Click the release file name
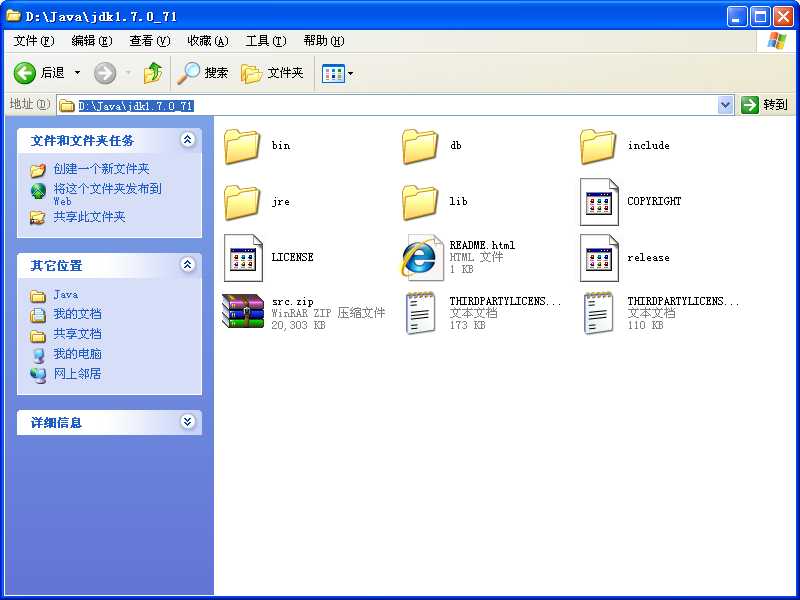The height and width of the screenshot is (600, 800). tap(648, 257)
